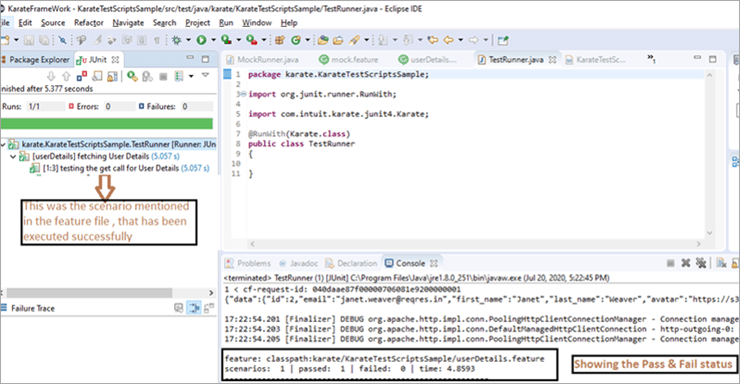Open the MockRunner.java editor tab

(x=262, y=59)
